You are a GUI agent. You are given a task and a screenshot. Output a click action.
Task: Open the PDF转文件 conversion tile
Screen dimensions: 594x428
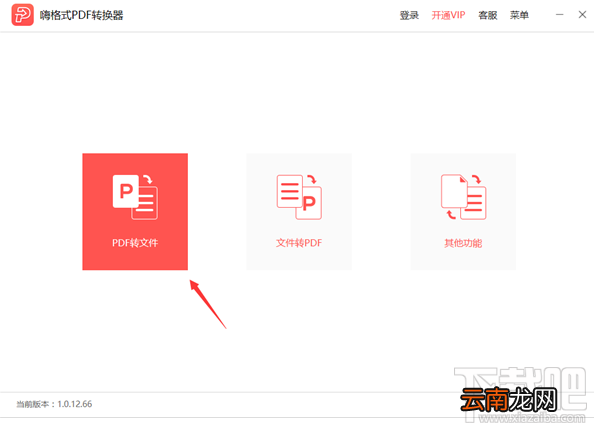[135, 211]
